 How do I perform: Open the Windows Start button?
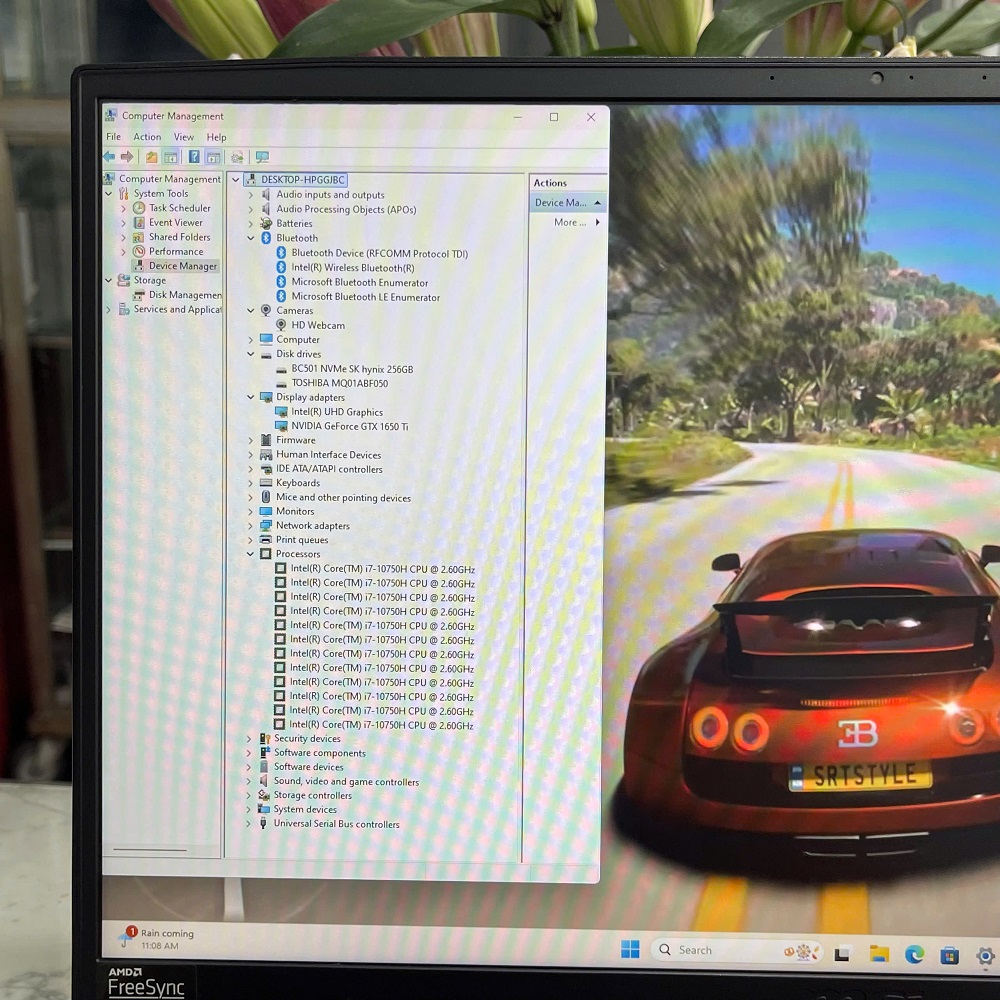click(630, 949)
